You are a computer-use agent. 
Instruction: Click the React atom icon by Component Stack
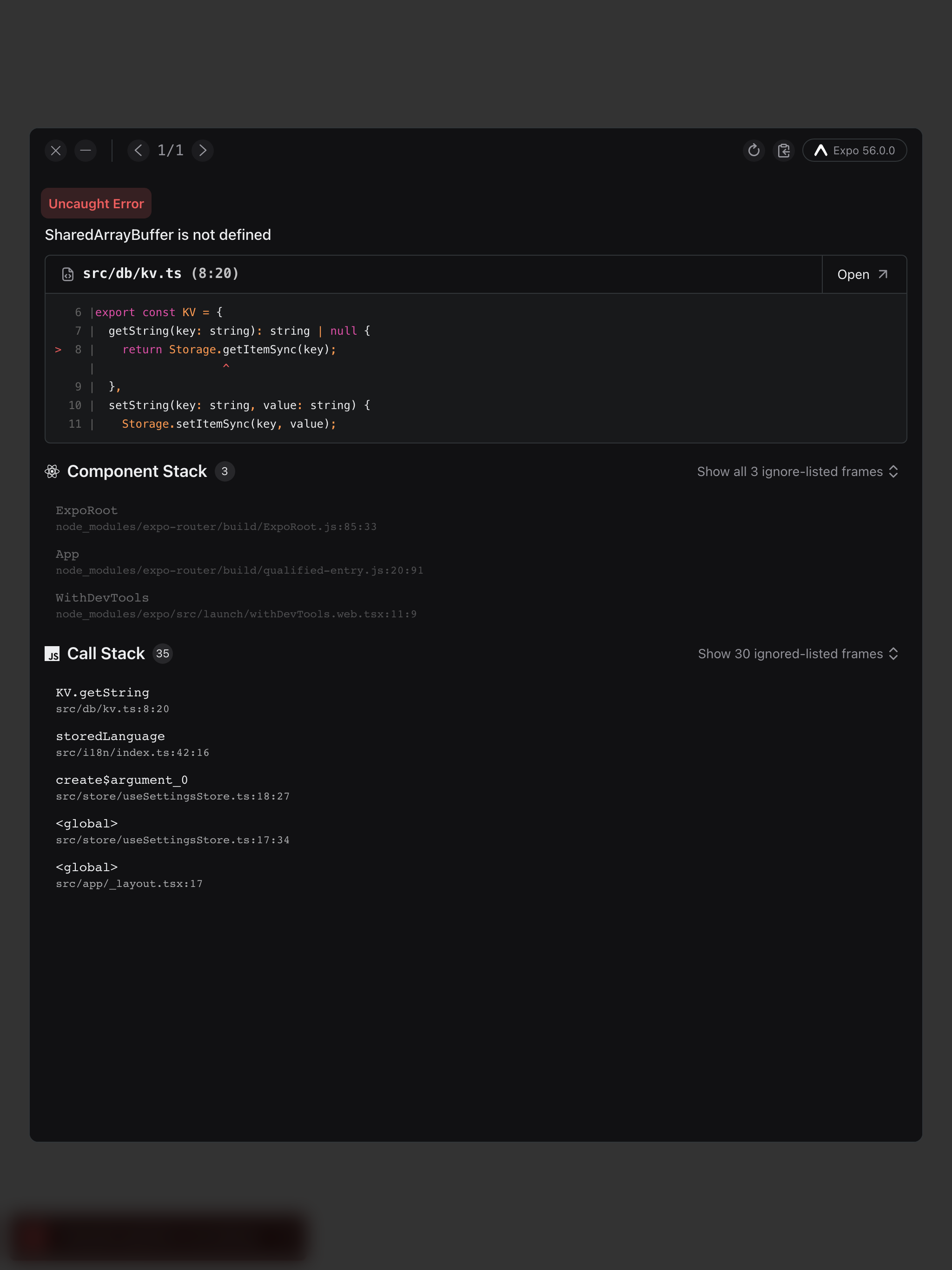(52, 471)
